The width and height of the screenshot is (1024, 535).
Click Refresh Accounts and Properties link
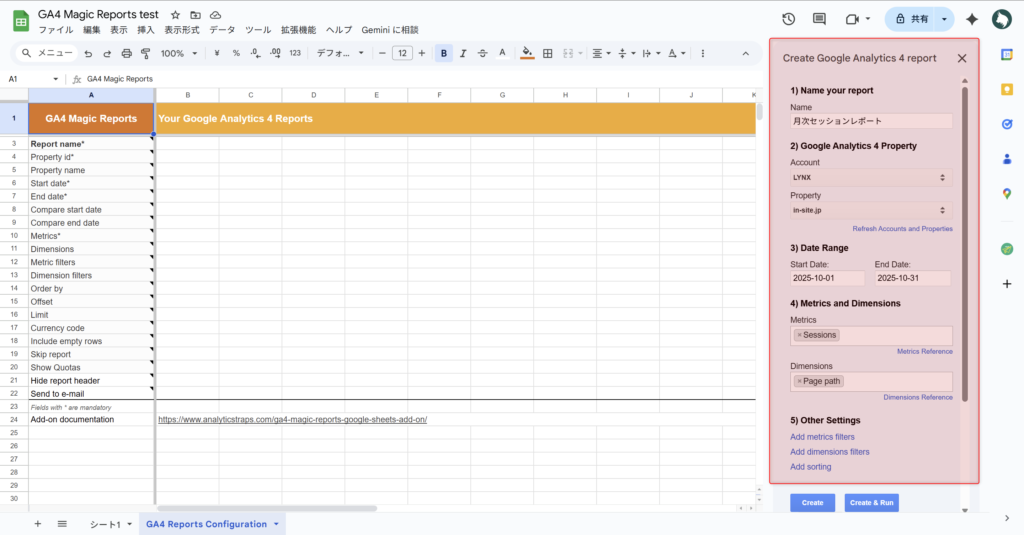click(902, 229)
